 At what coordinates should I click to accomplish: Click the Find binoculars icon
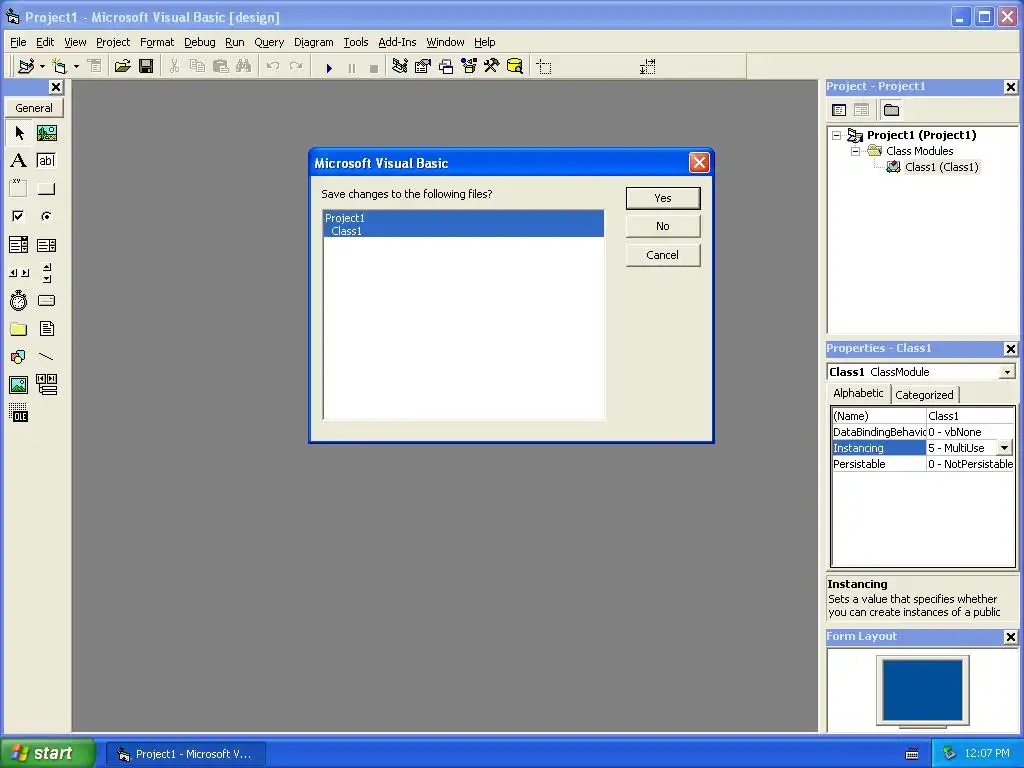point(244,66)
